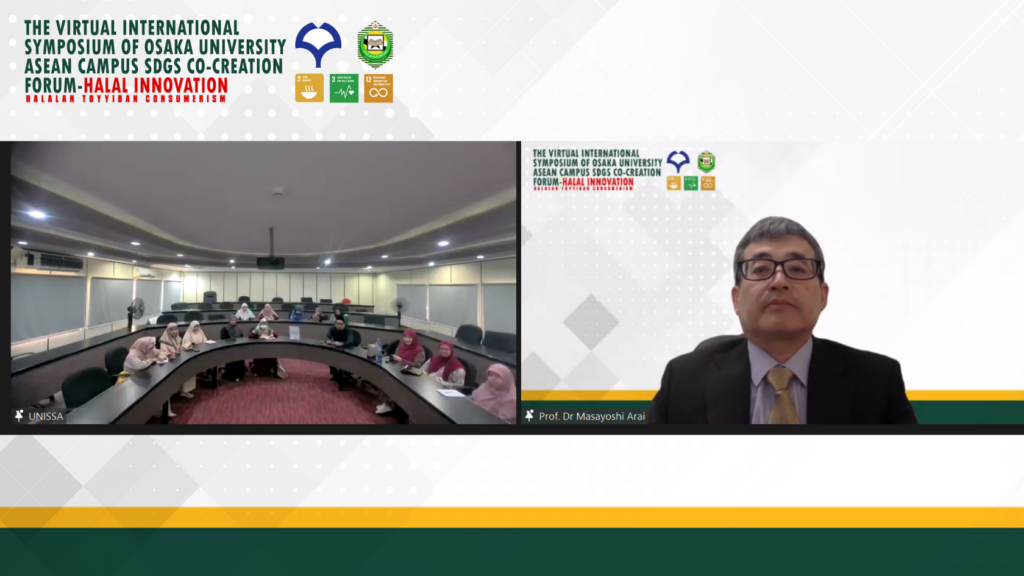Toggle the pin icon beside the UNISSA label
1024x576 pixels.
click(x=19, y=416)
